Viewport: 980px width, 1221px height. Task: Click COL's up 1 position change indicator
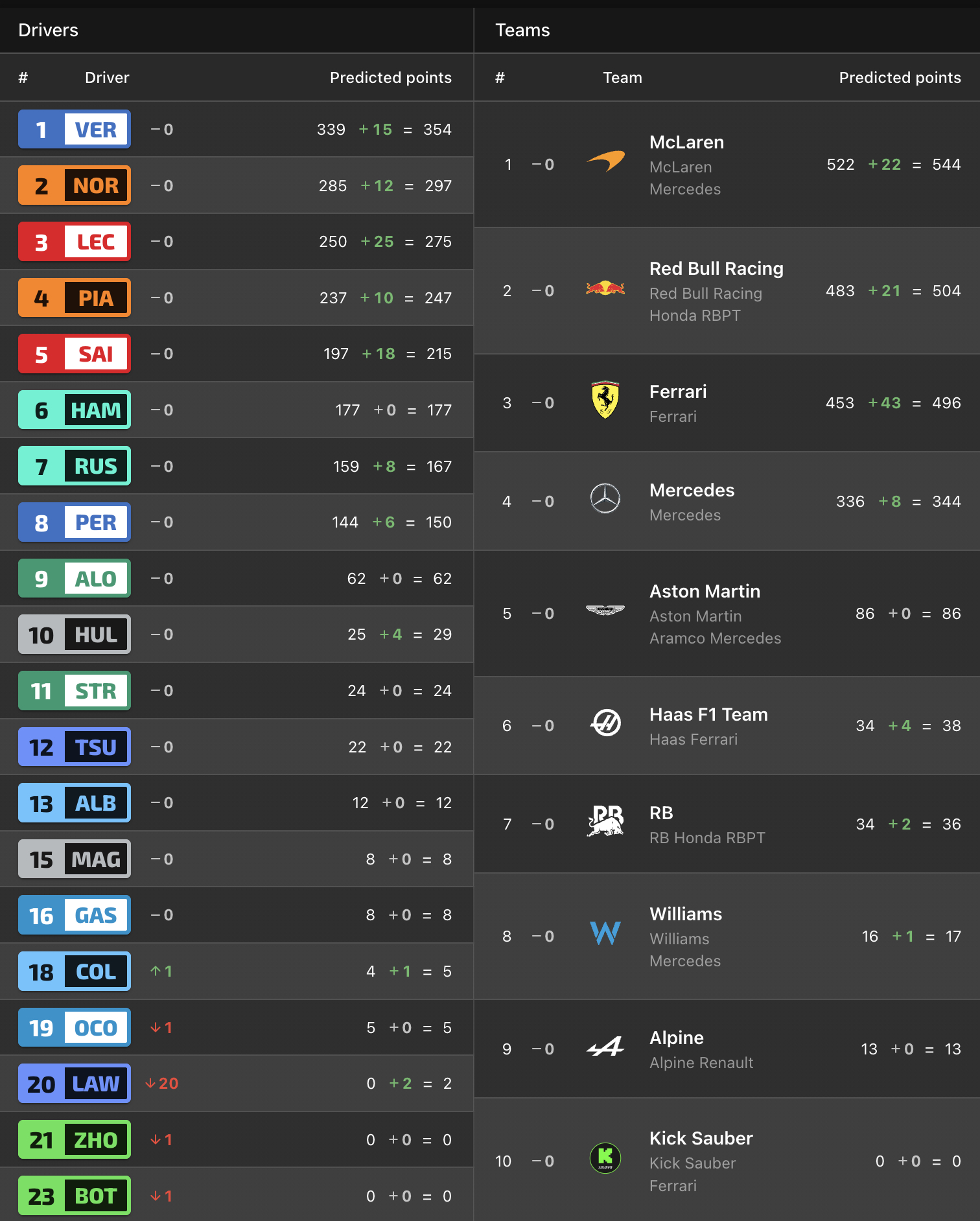pyautogui.click(x=161, y=971)
